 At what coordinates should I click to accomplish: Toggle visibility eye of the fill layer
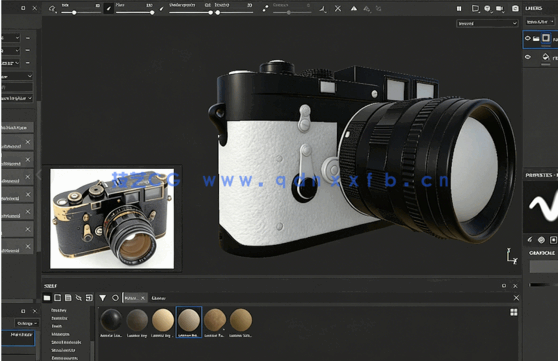(528, 57)
